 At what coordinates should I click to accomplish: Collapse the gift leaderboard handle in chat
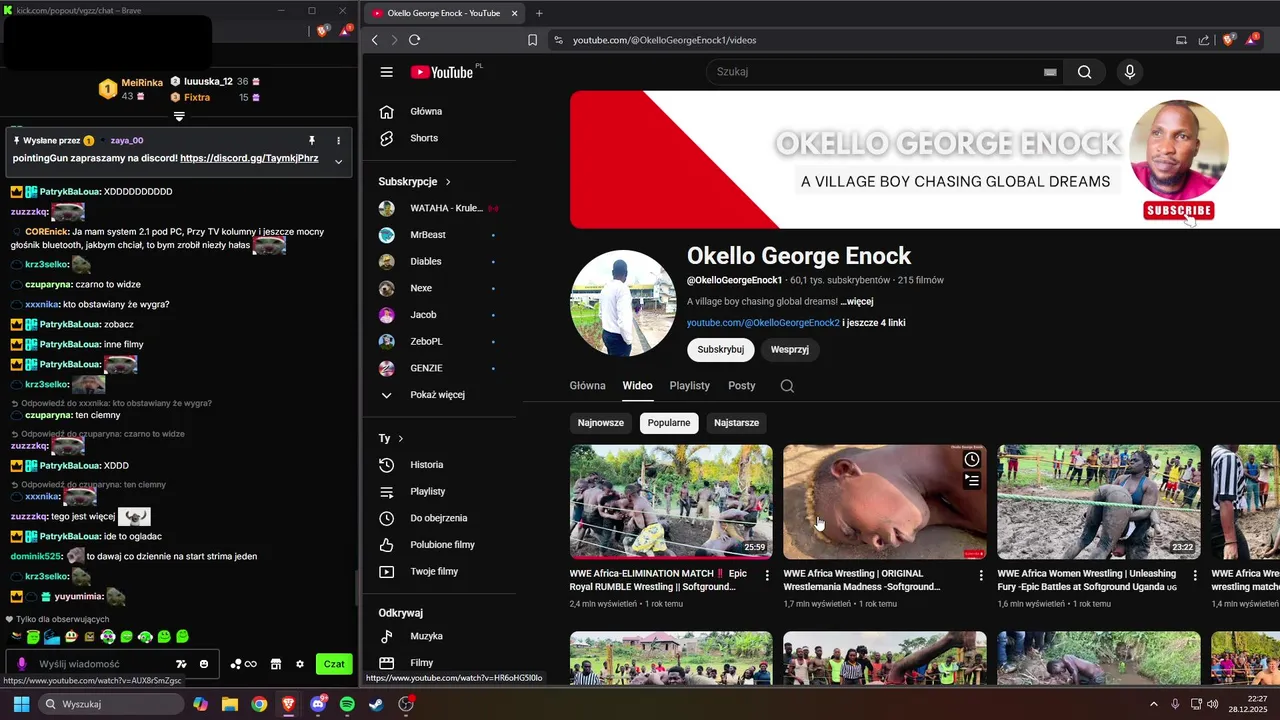point(179,117)
